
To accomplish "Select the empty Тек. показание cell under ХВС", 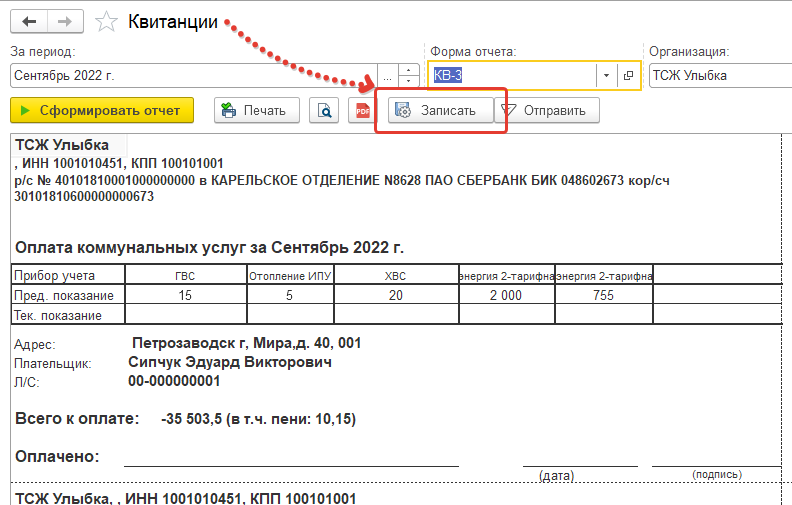I will point(395,314).
